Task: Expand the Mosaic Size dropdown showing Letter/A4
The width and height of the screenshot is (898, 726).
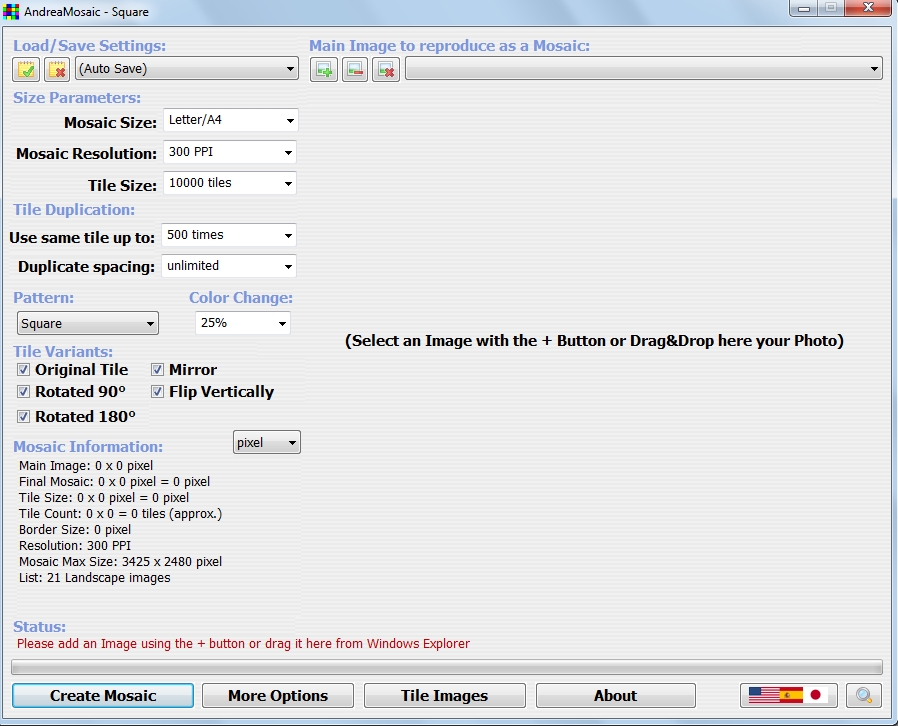Action: (230, 120)
